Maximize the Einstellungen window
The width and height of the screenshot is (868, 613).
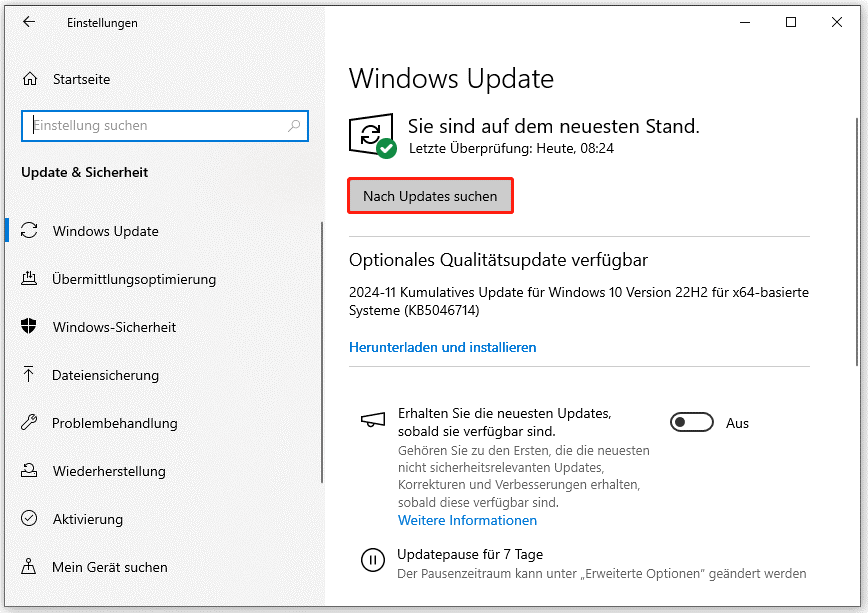(x=791, y=22)
